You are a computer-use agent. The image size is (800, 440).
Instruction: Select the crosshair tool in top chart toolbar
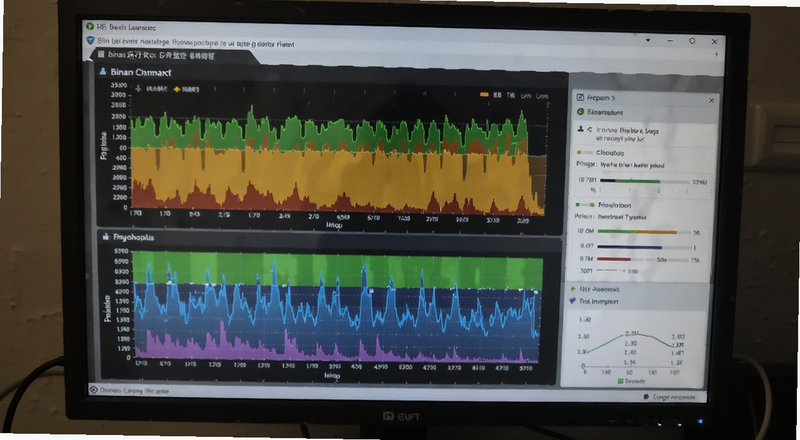138,88
